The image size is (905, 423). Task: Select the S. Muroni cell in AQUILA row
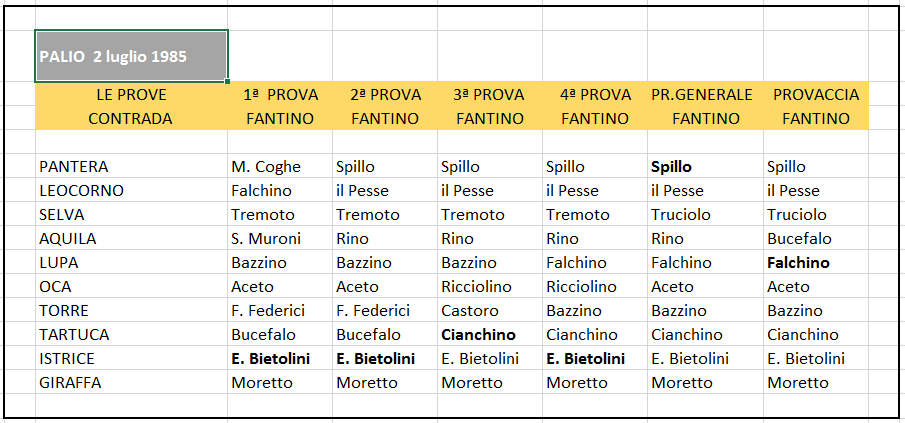click(280, 238)
